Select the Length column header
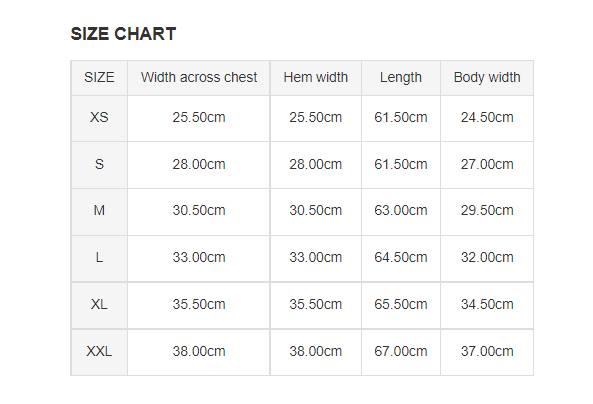The image size is (593, 404). point(401,78)
